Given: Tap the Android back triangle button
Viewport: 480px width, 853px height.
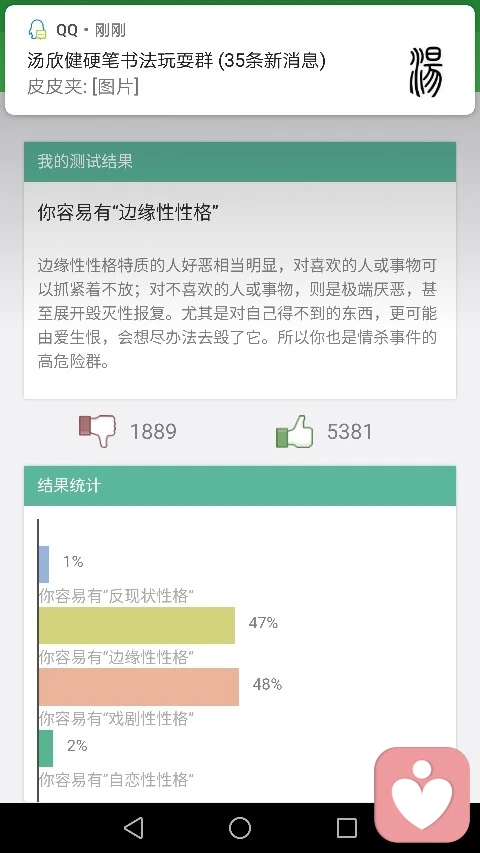Looking at the screenshot, I should [x=133, y=828].
